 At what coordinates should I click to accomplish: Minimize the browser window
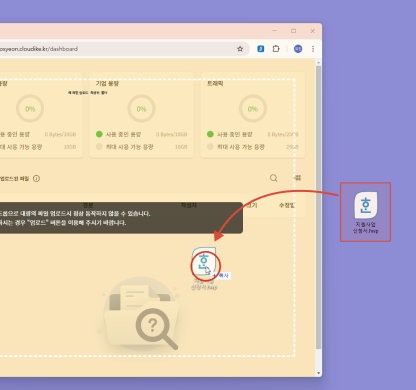(x=275, y=31)
